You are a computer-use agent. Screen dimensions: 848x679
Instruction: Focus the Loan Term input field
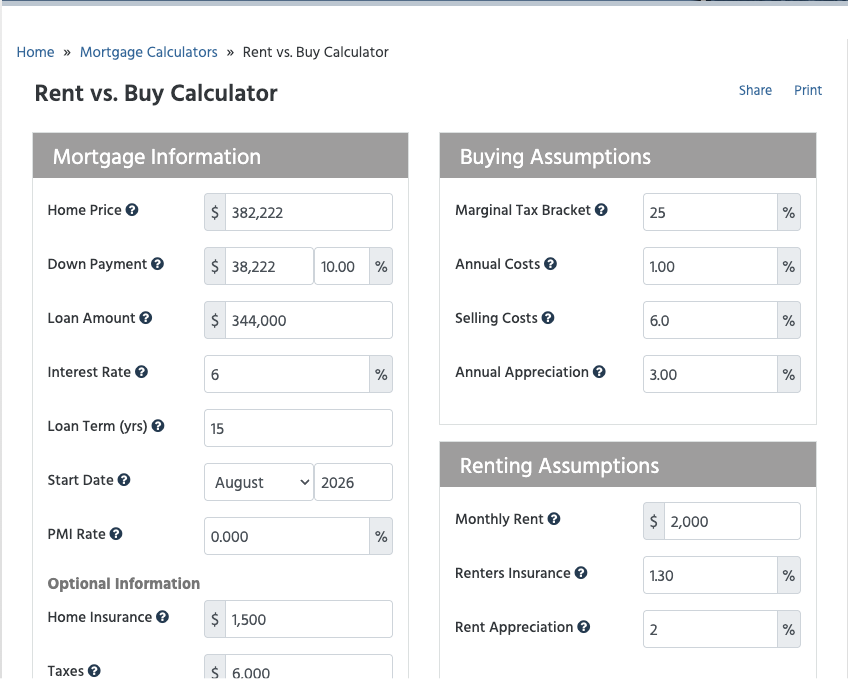[299, 428]
